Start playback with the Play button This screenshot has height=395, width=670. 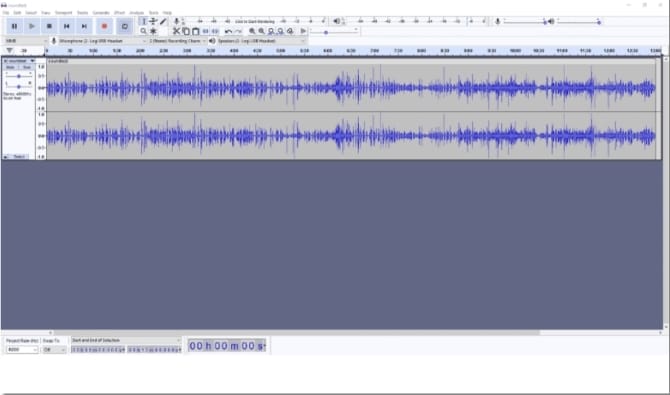32,26
